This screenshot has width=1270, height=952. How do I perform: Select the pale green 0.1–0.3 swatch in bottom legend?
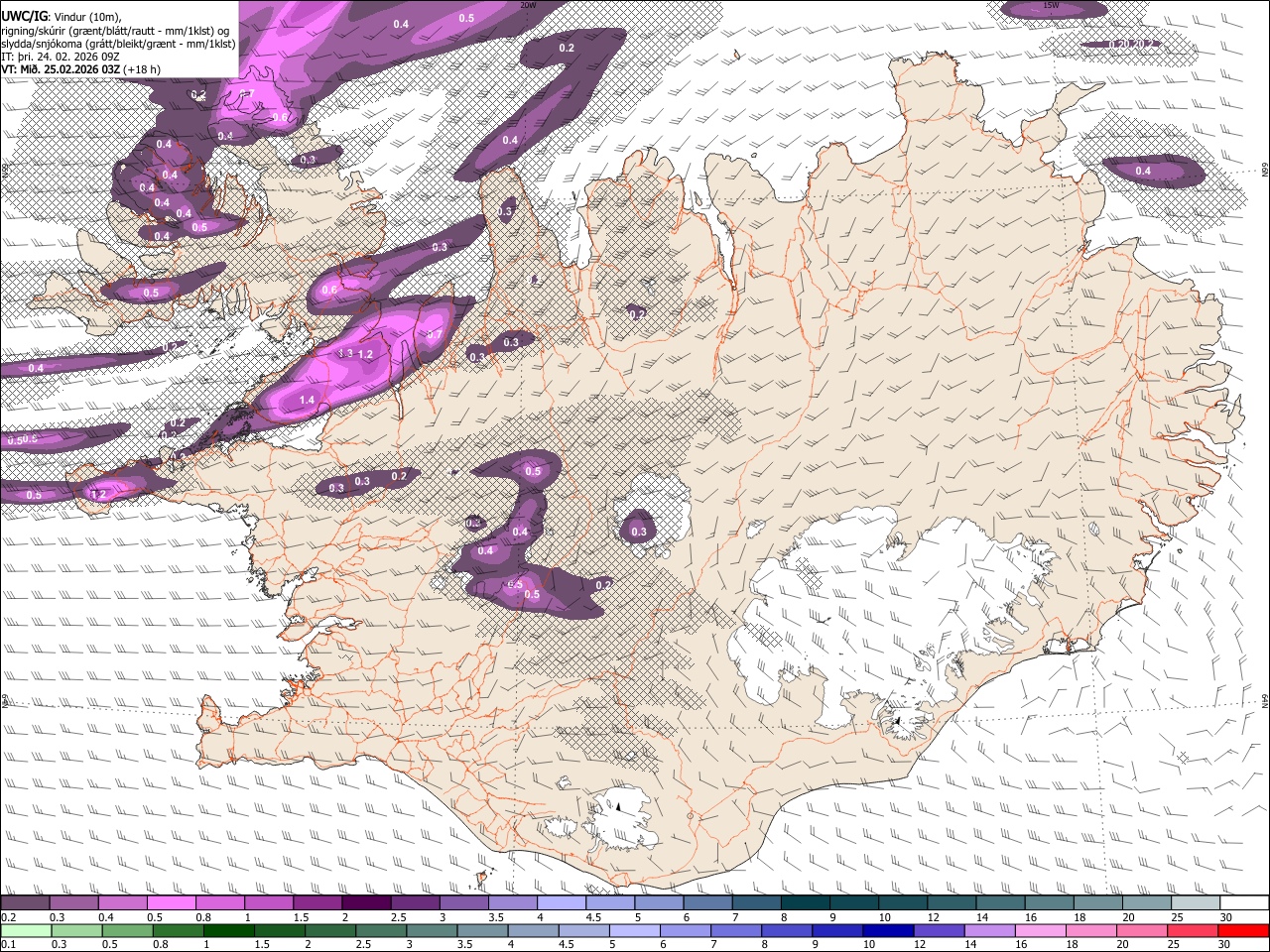coord(26,930)
